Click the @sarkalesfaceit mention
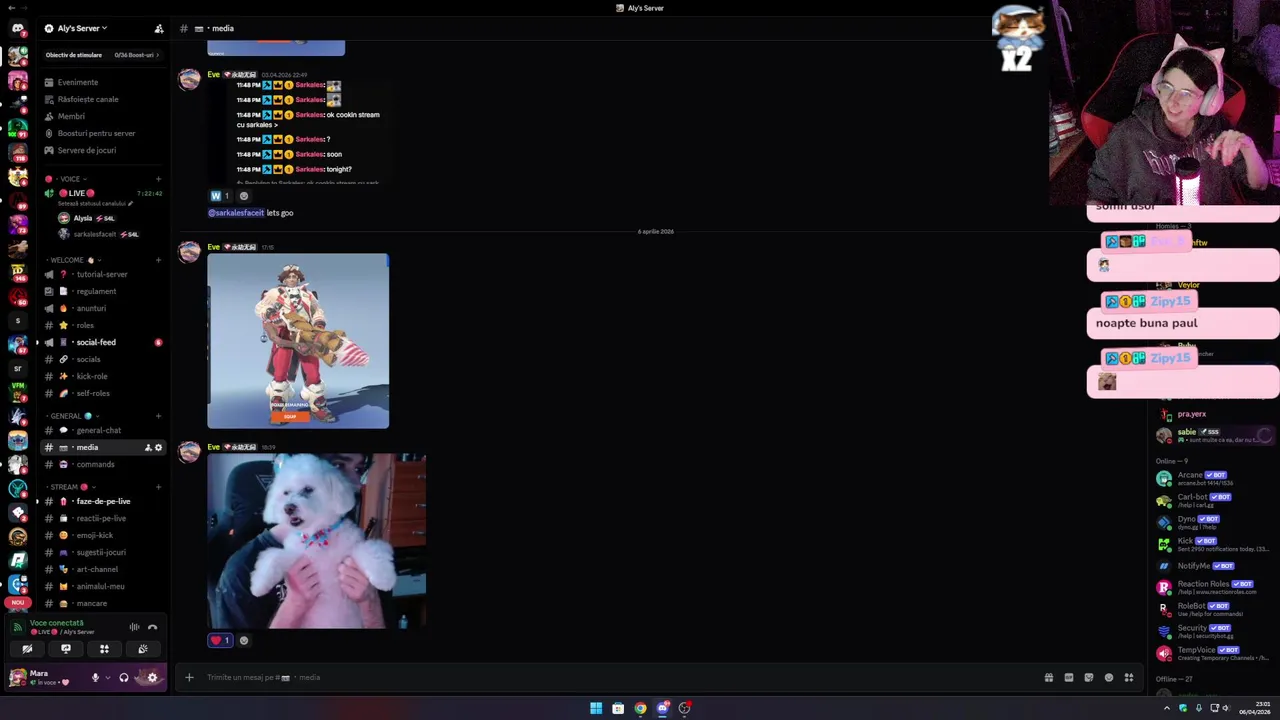The height and width of the screenshot is (720, 1280). (x=236, y=213)
